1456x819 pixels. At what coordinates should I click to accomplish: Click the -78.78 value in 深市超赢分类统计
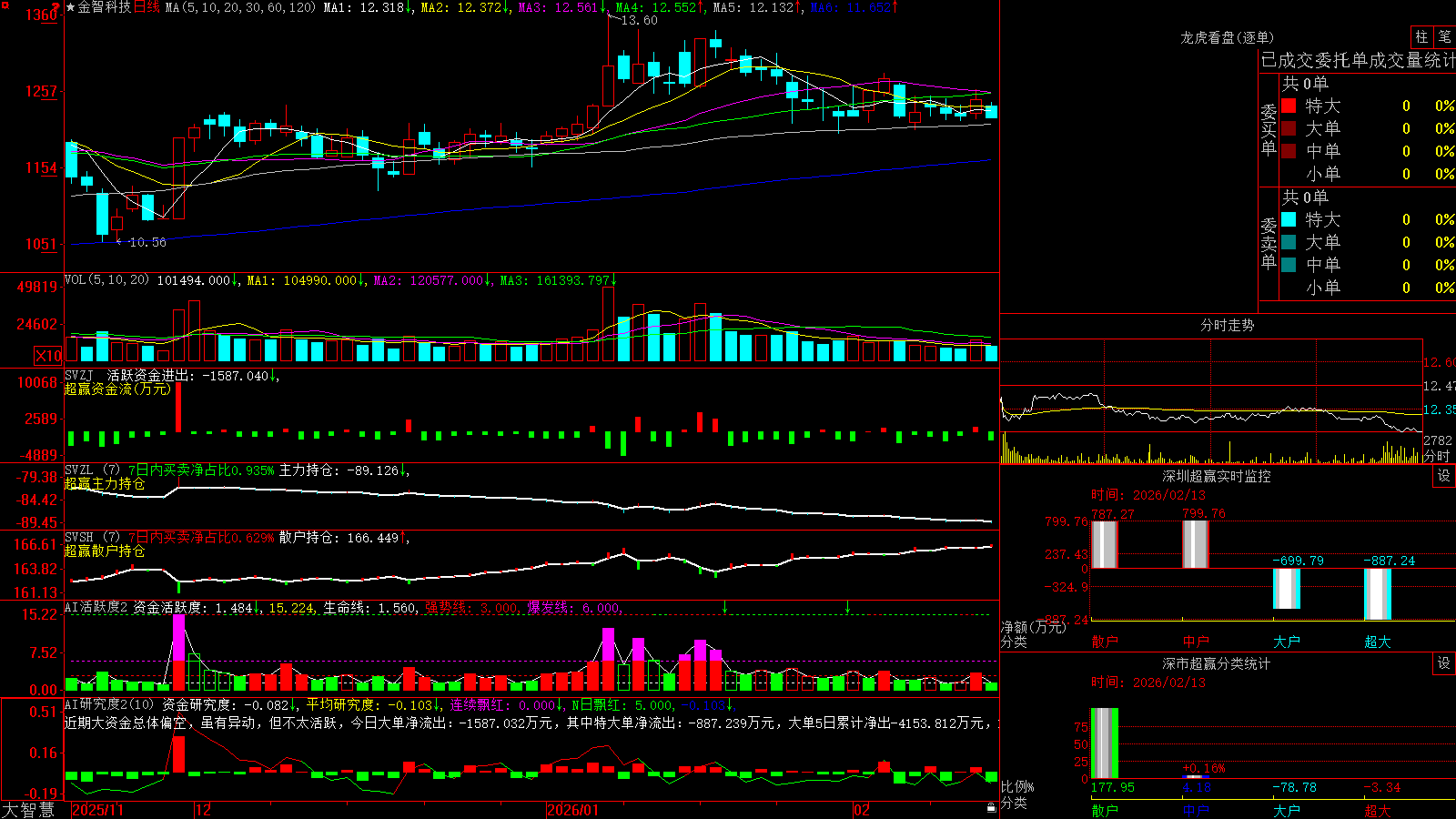click(x=1295, y=787)
